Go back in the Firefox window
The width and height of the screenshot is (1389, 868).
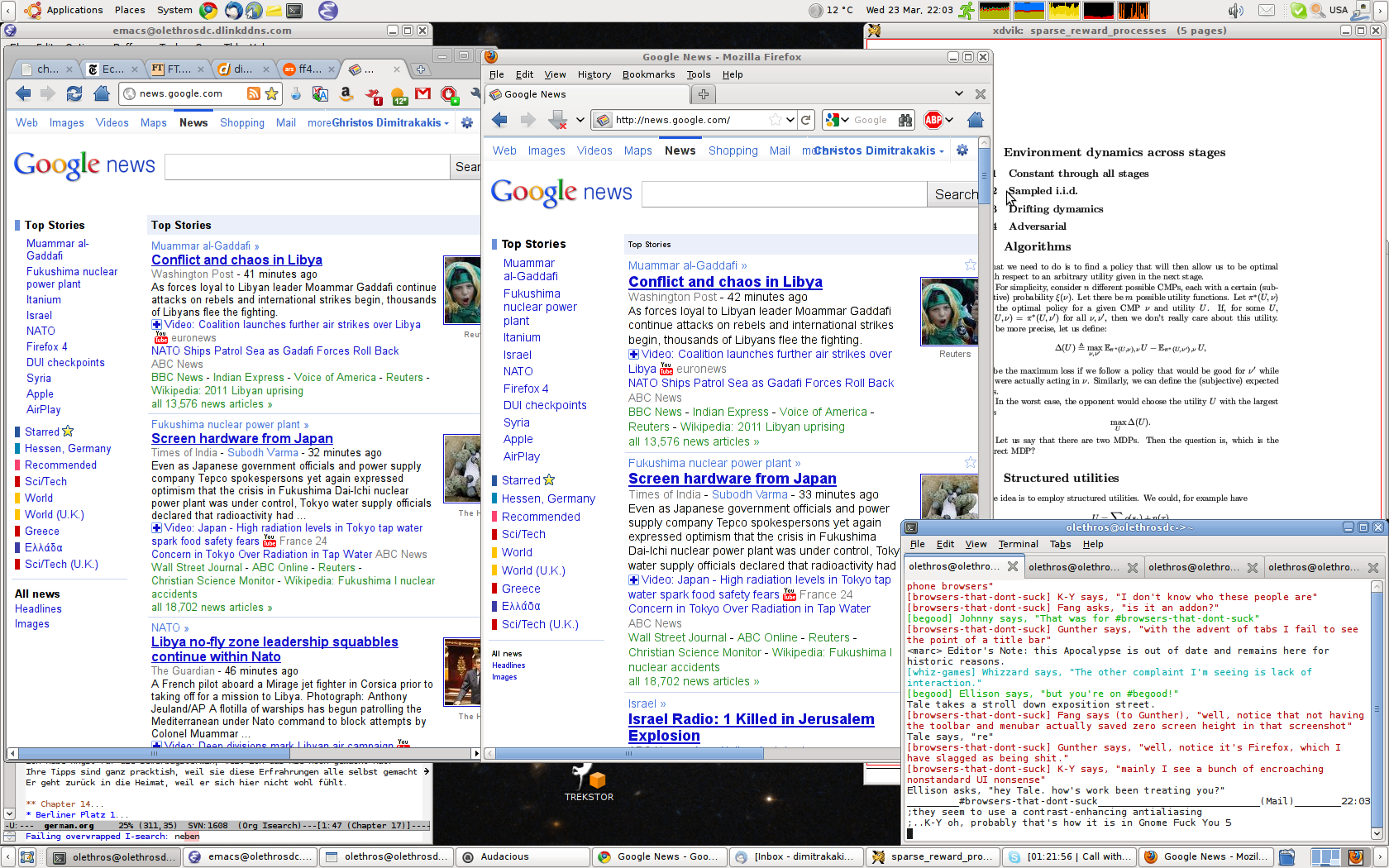[x=499, y=120]
